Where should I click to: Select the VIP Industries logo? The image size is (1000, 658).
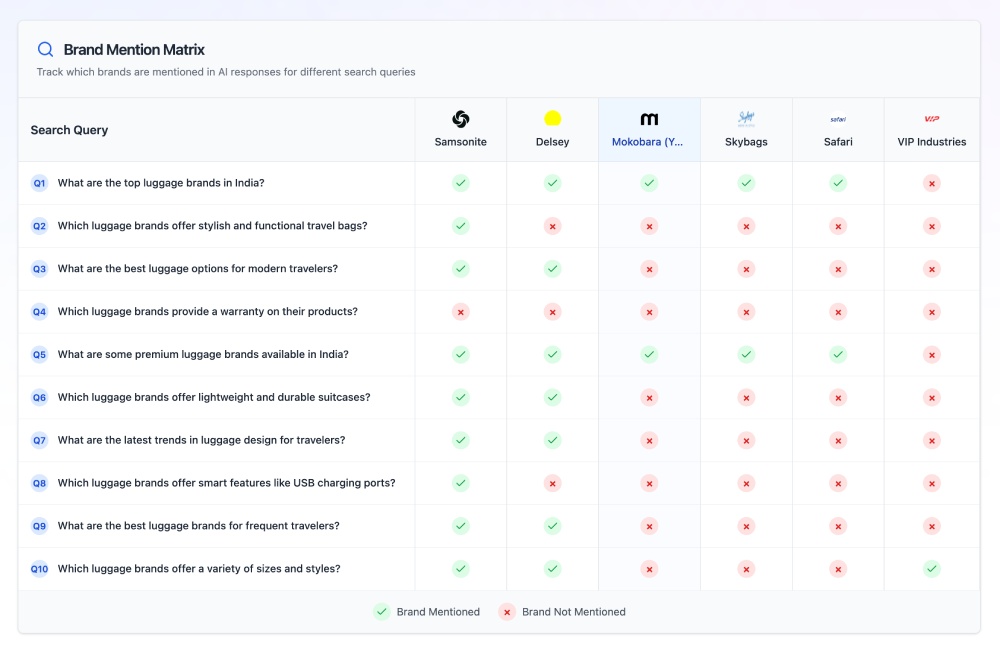click(x=931, y=117)
